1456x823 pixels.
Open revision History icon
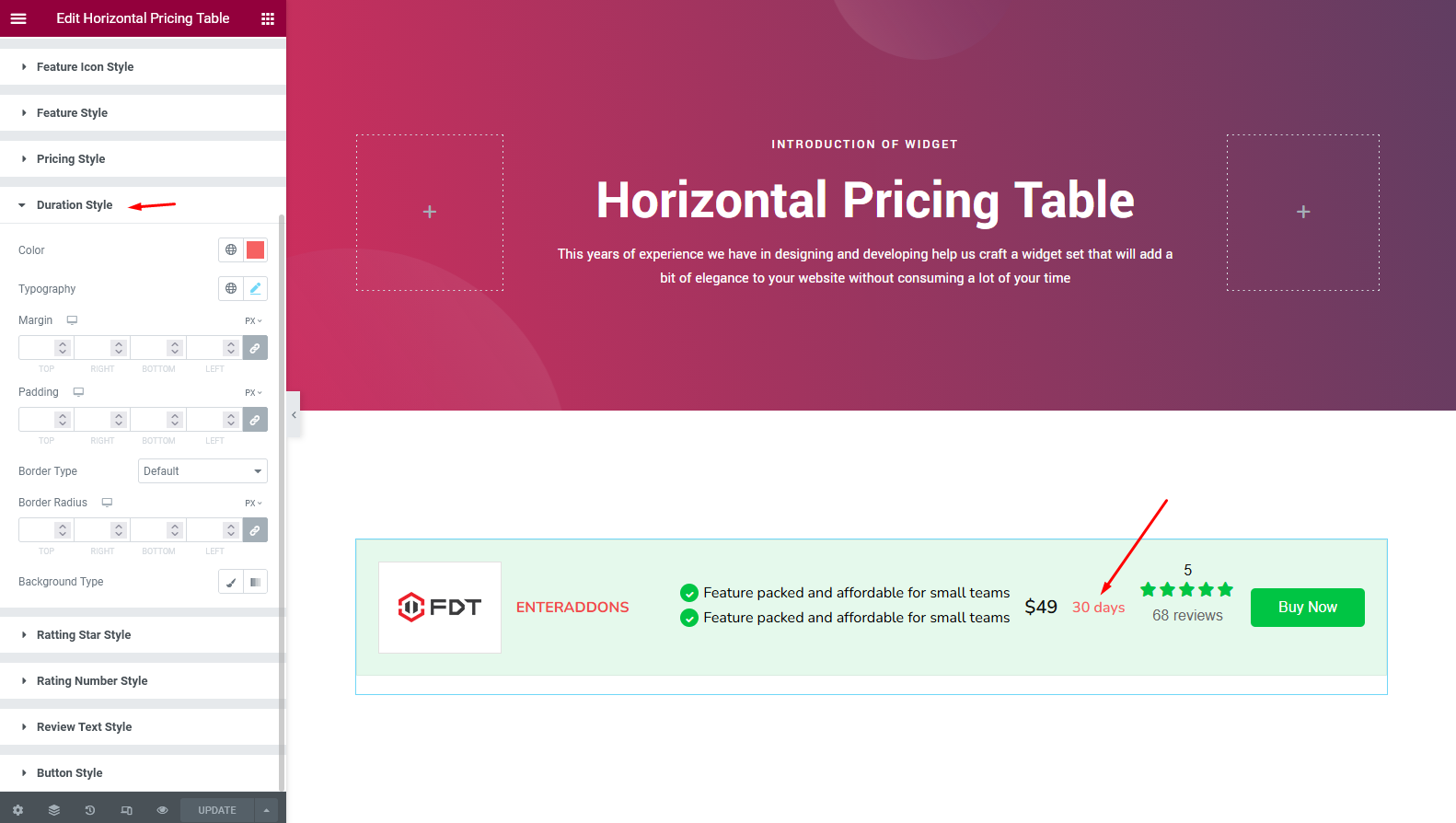(89, 809)
